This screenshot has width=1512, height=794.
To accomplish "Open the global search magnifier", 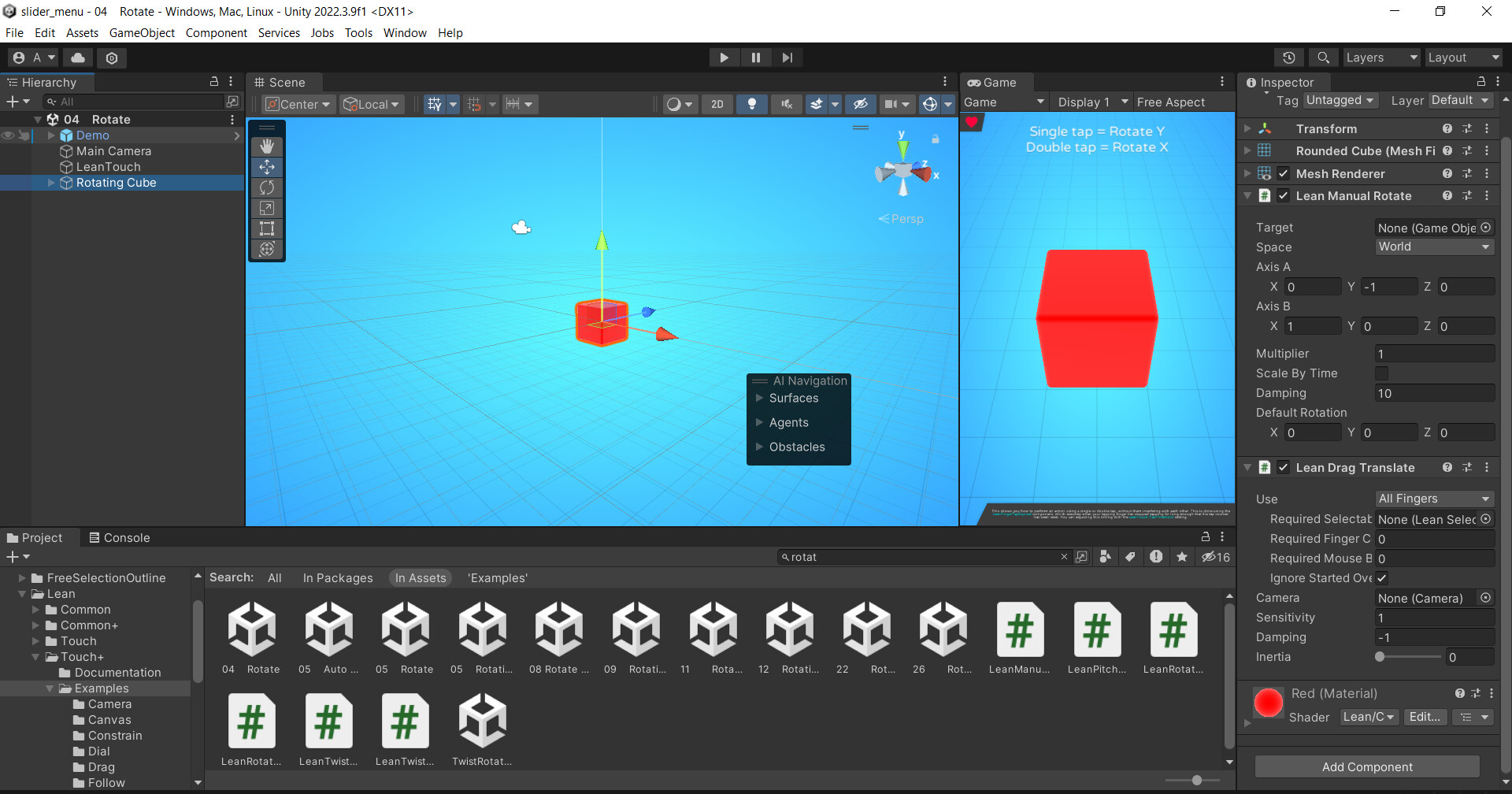I will coord(1323,58).
